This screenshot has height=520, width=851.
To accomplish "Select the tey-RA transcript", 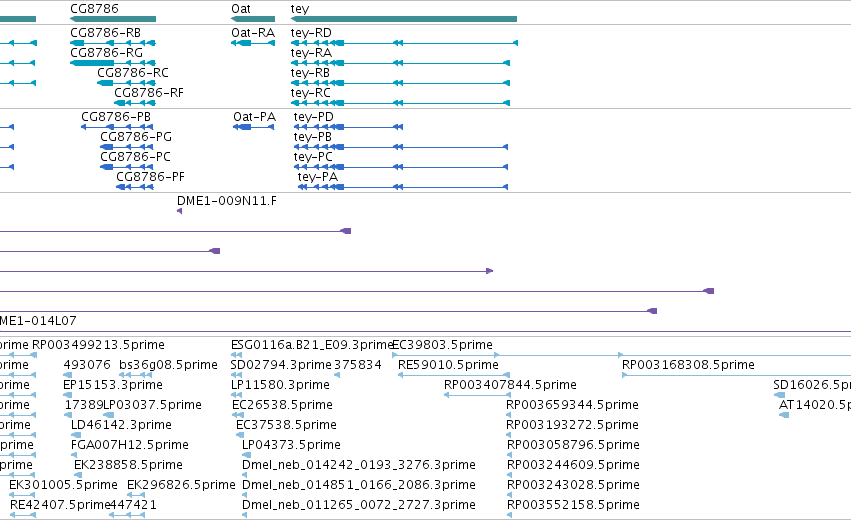I will pyautogui.click(x=311, y=53).
